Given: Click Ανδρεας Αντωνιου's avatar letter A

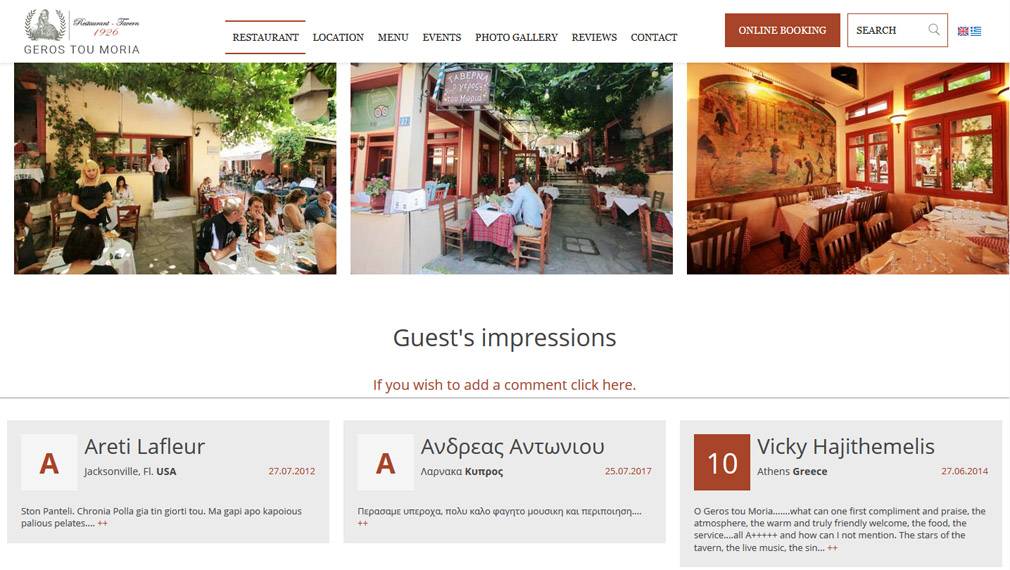Looking at the screenshot, I should click(385, 462).
